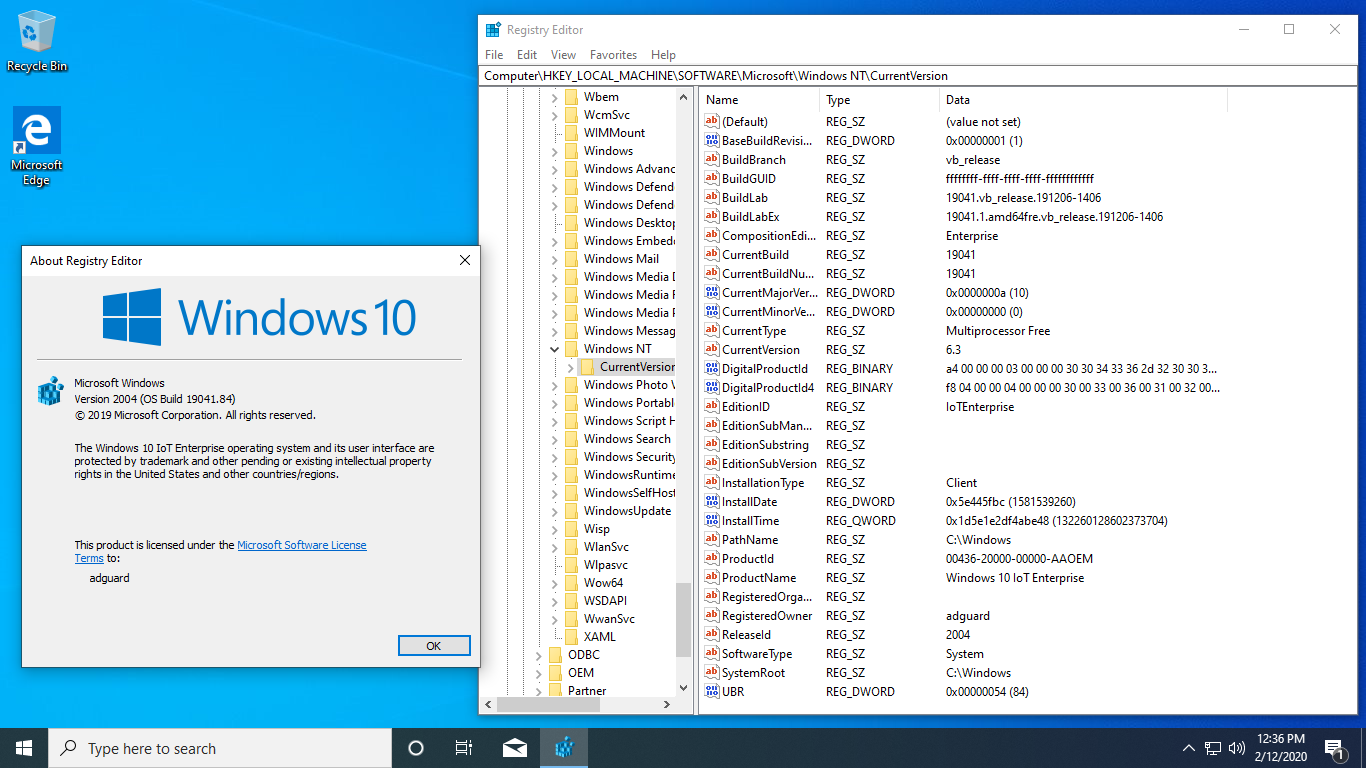Screen dimensions: 1366x768
Task: Select the UBR DWORD value icon
Action: (x=712, y=692)
